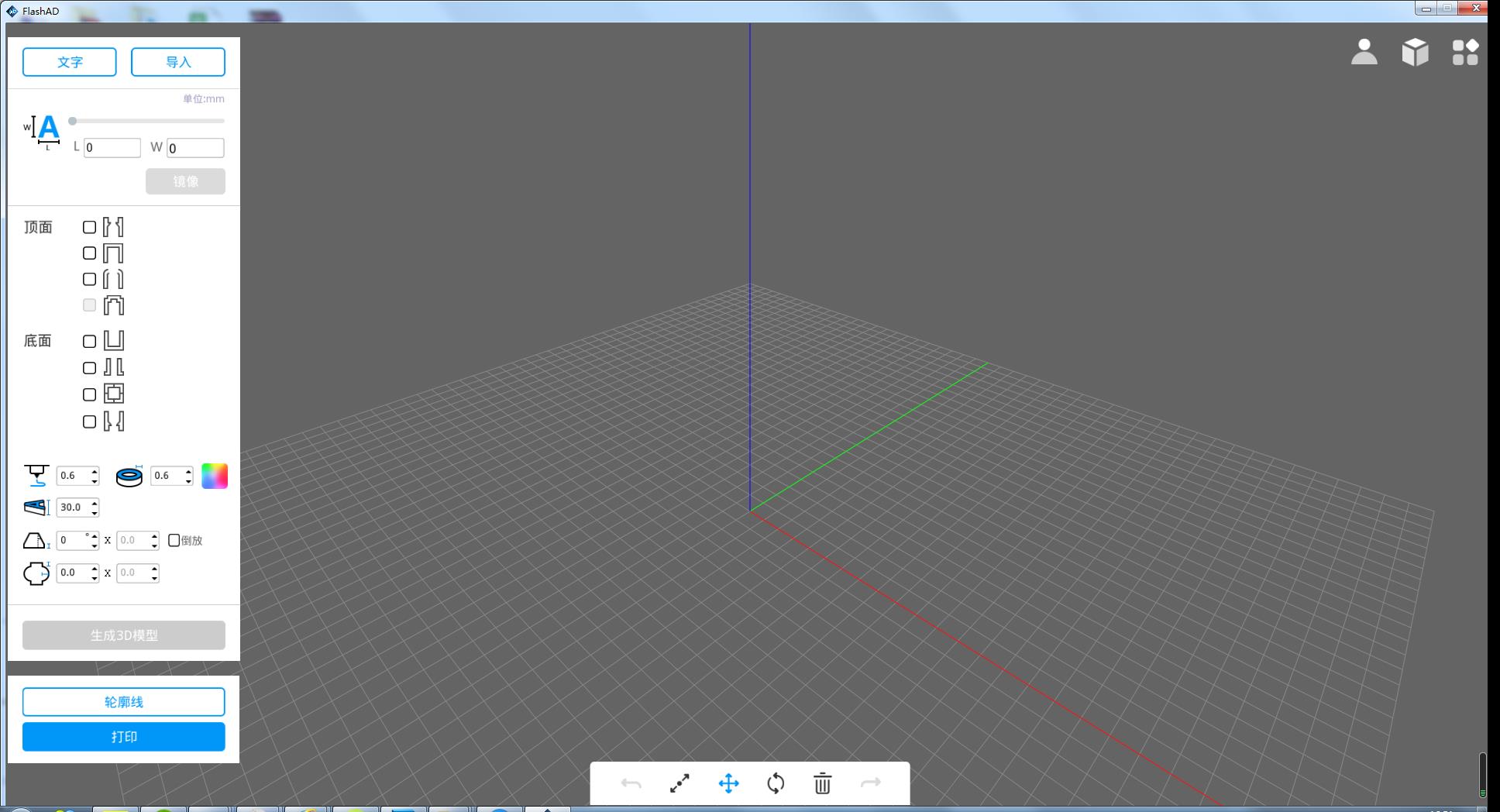Decrease the nozzle 0.6 value stepper
The image size is (1500, 812).
(95, 481)
